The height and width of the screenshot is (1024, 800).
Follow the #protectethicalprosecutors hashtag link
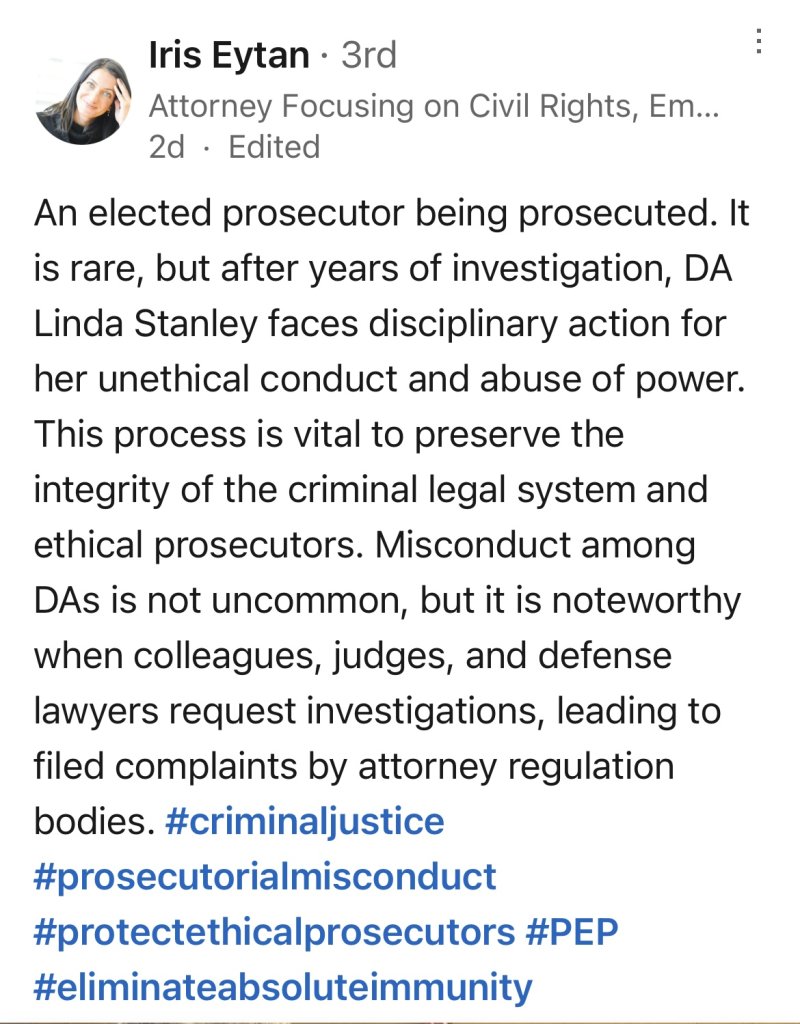point(274,932)
